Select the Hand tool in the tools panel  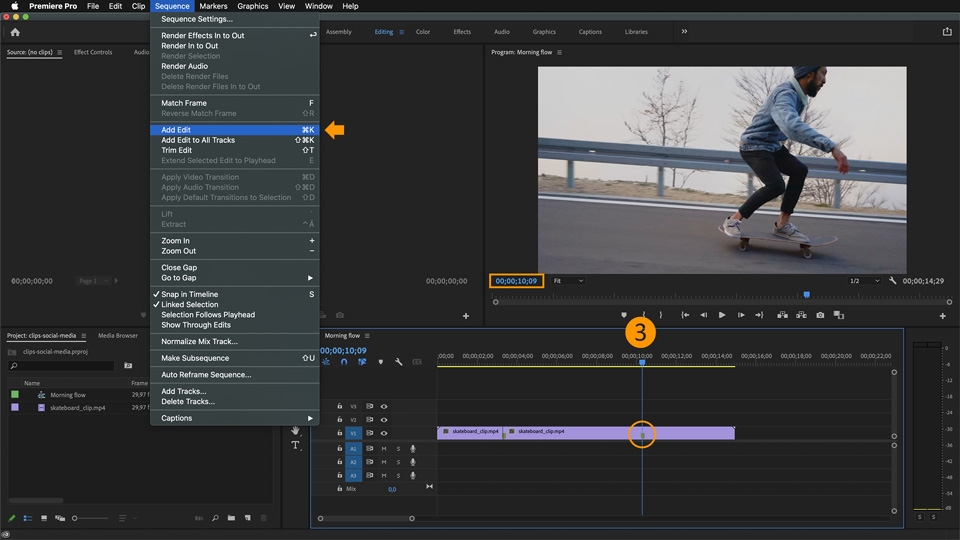point(296,430)
